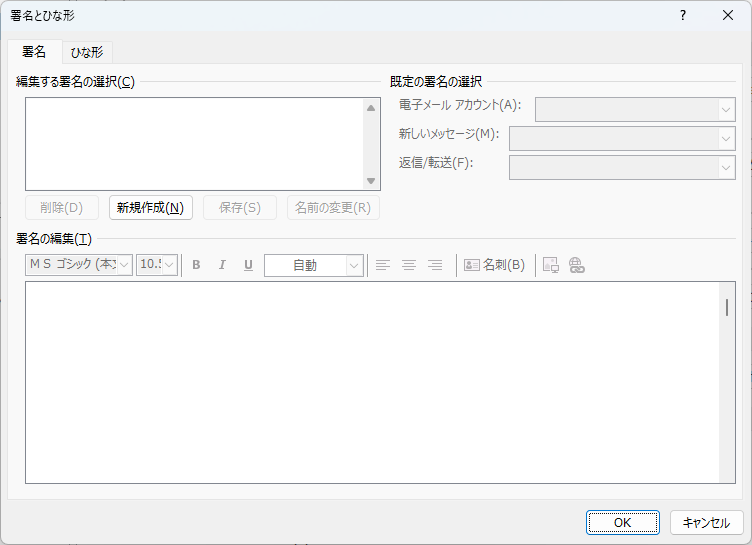752x545 pixels.
Task: Toggle italic formatting in signature toolbar
Action: point(222,265)
